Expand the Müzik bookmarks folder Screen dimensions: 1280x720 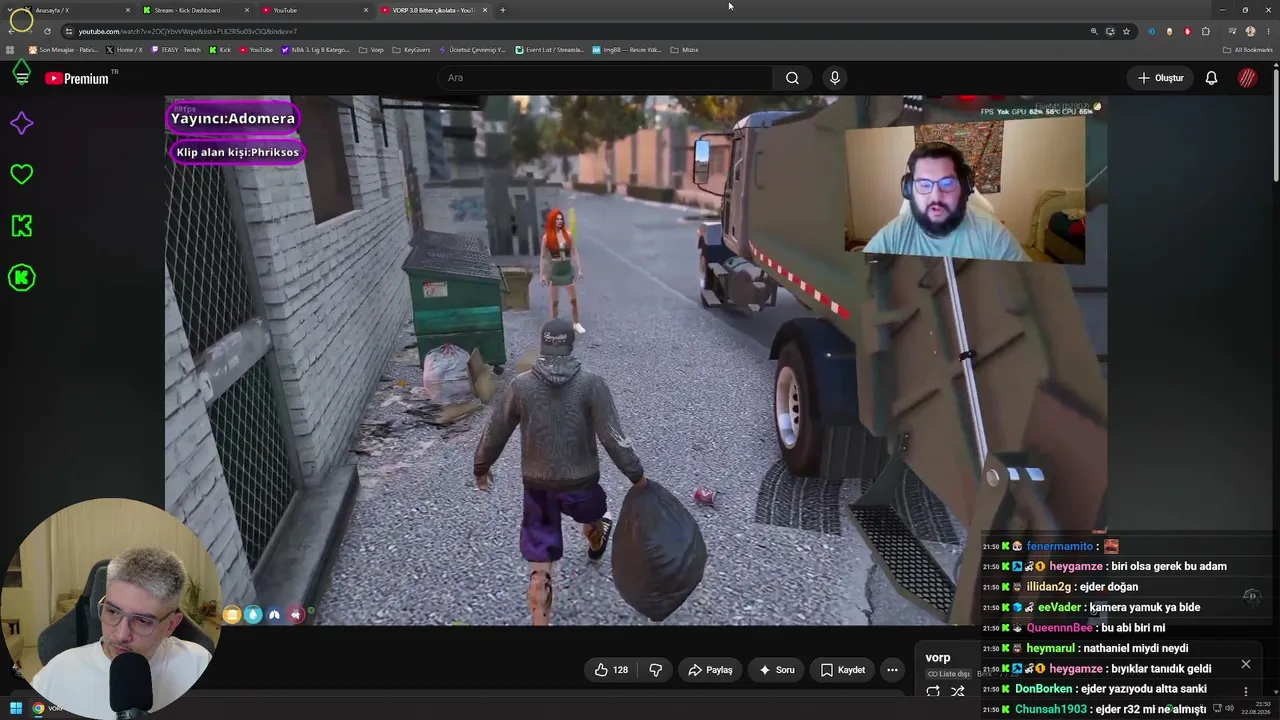point(684,50)
